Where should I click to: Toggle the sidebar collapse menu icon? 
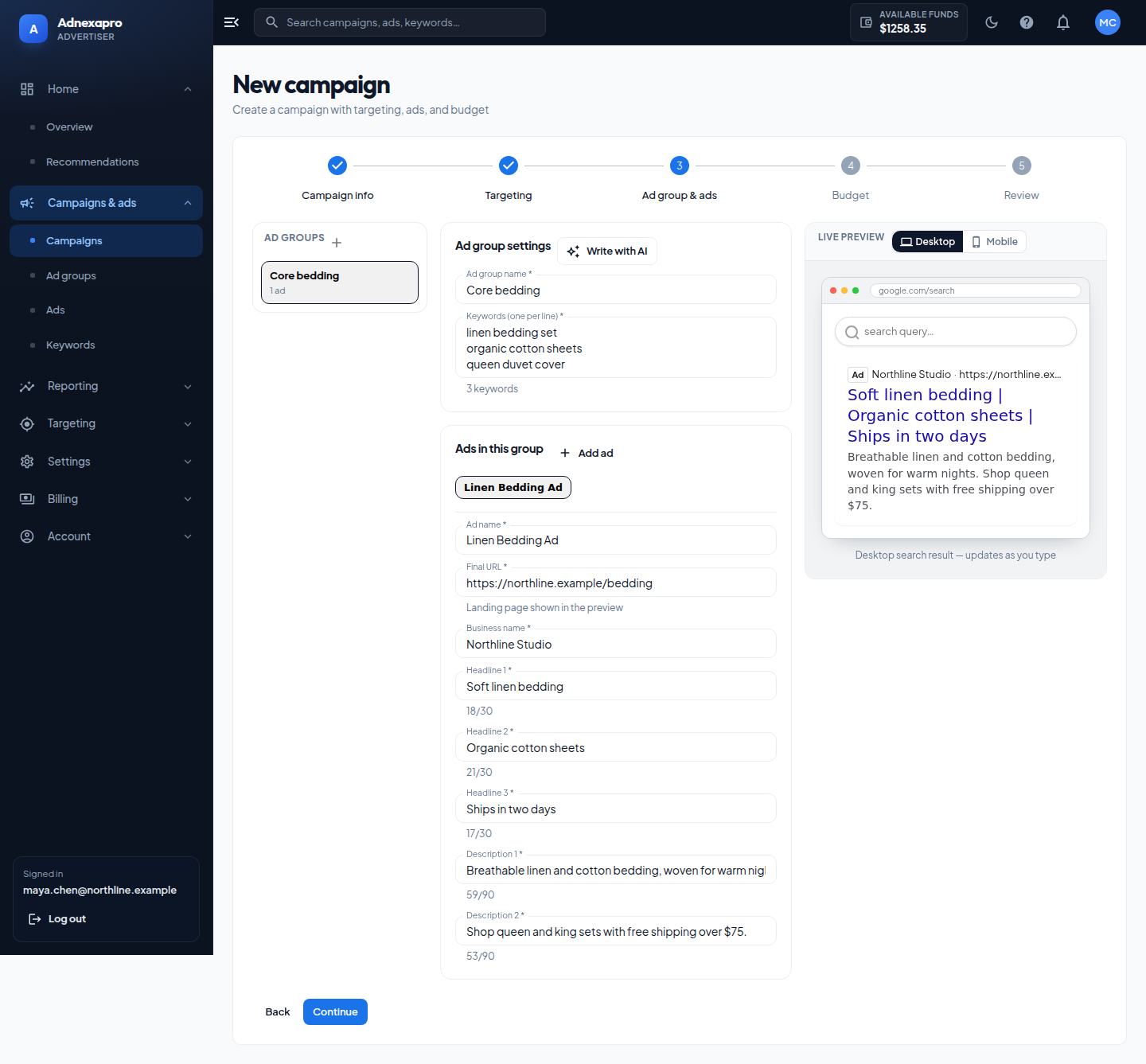pyautogui.click(x=232, y=22)
